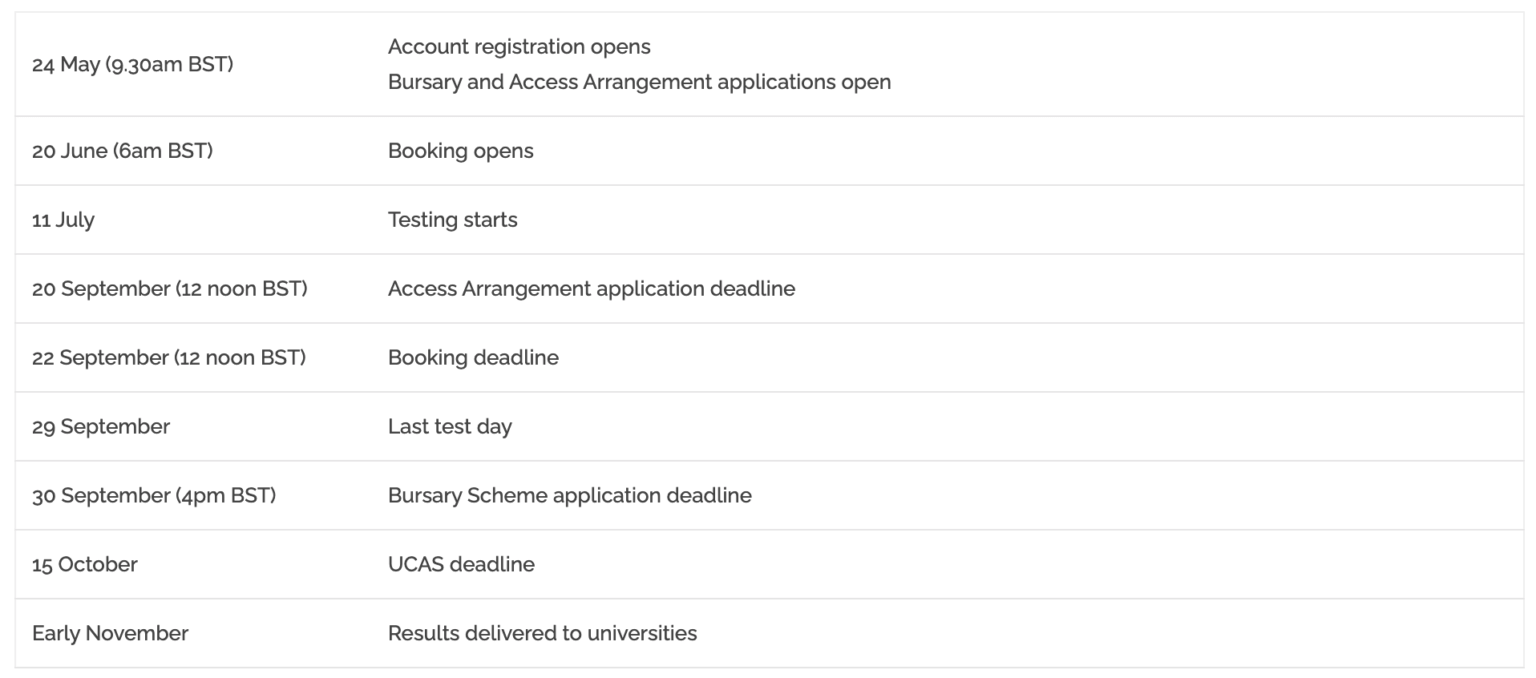The image size is (1536, 678).
Task: Click the 'Early November' date cell
Action: point(110,634)
